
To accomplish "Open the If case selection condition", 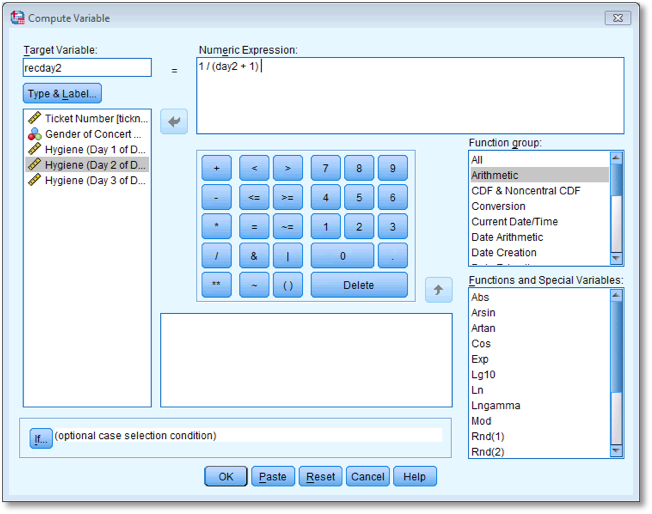I will click(x=40, y=438).
